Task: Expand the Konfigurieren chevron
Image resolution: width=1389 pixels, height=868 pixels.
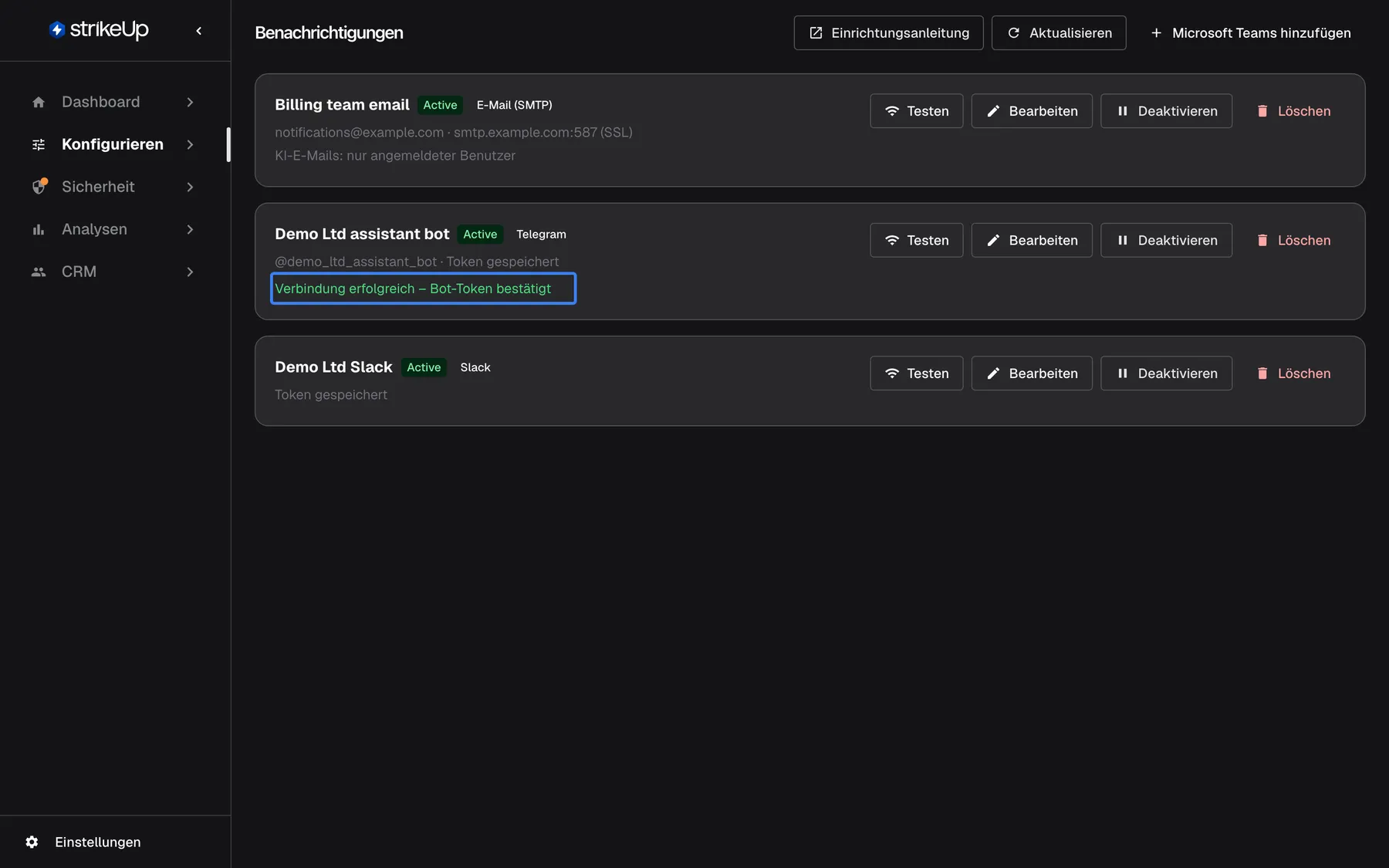Action: pos(190,144)
